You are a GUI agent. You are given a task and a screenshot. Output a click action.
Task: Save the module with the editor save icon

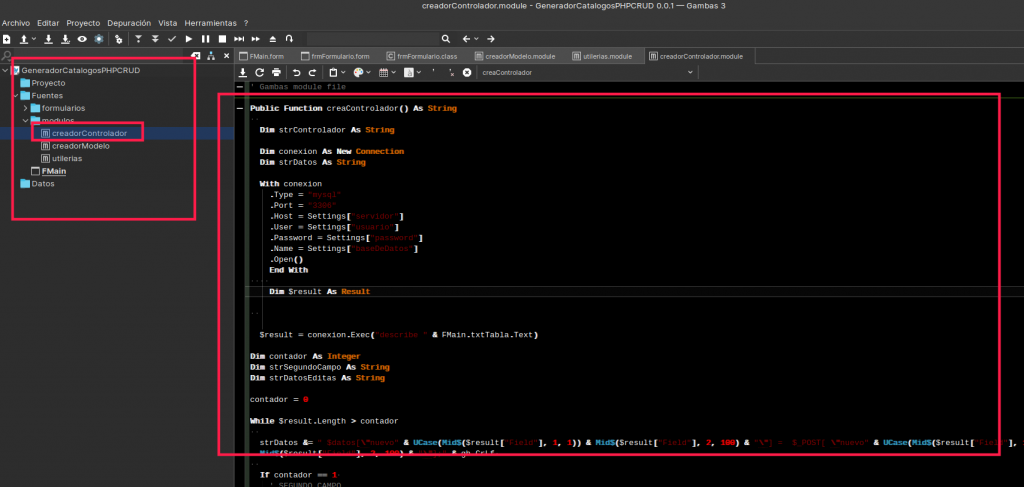[x=243, y=73]
